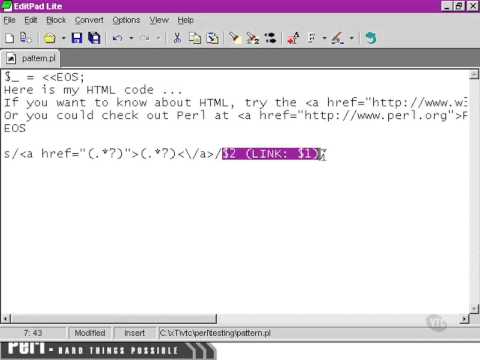Click the horizontal scrollbar left arrow
The width and height of the screenshot is (480, 360).
pos(6,319)
